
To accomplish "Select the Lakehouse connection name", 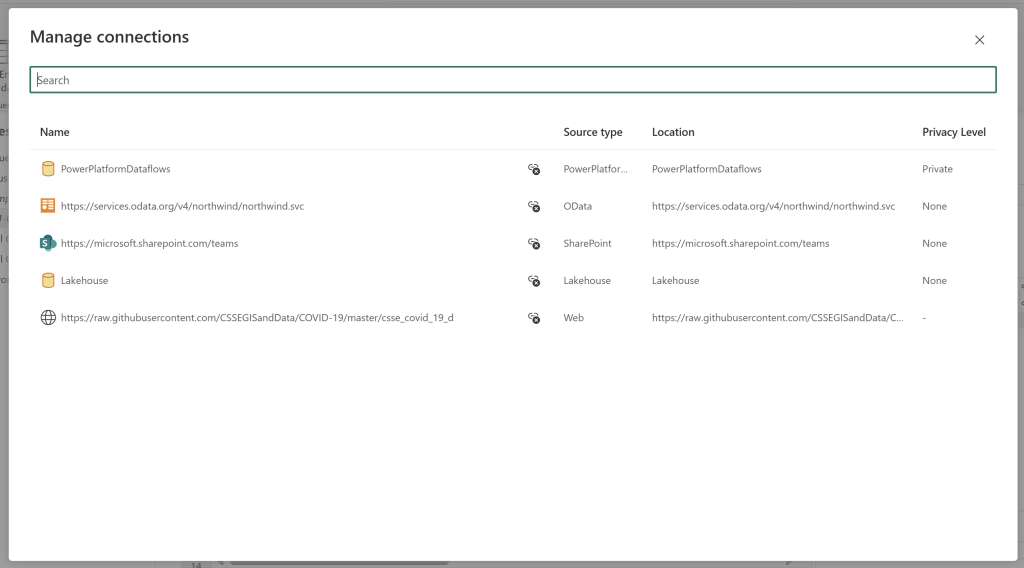I will click(84, 281).
